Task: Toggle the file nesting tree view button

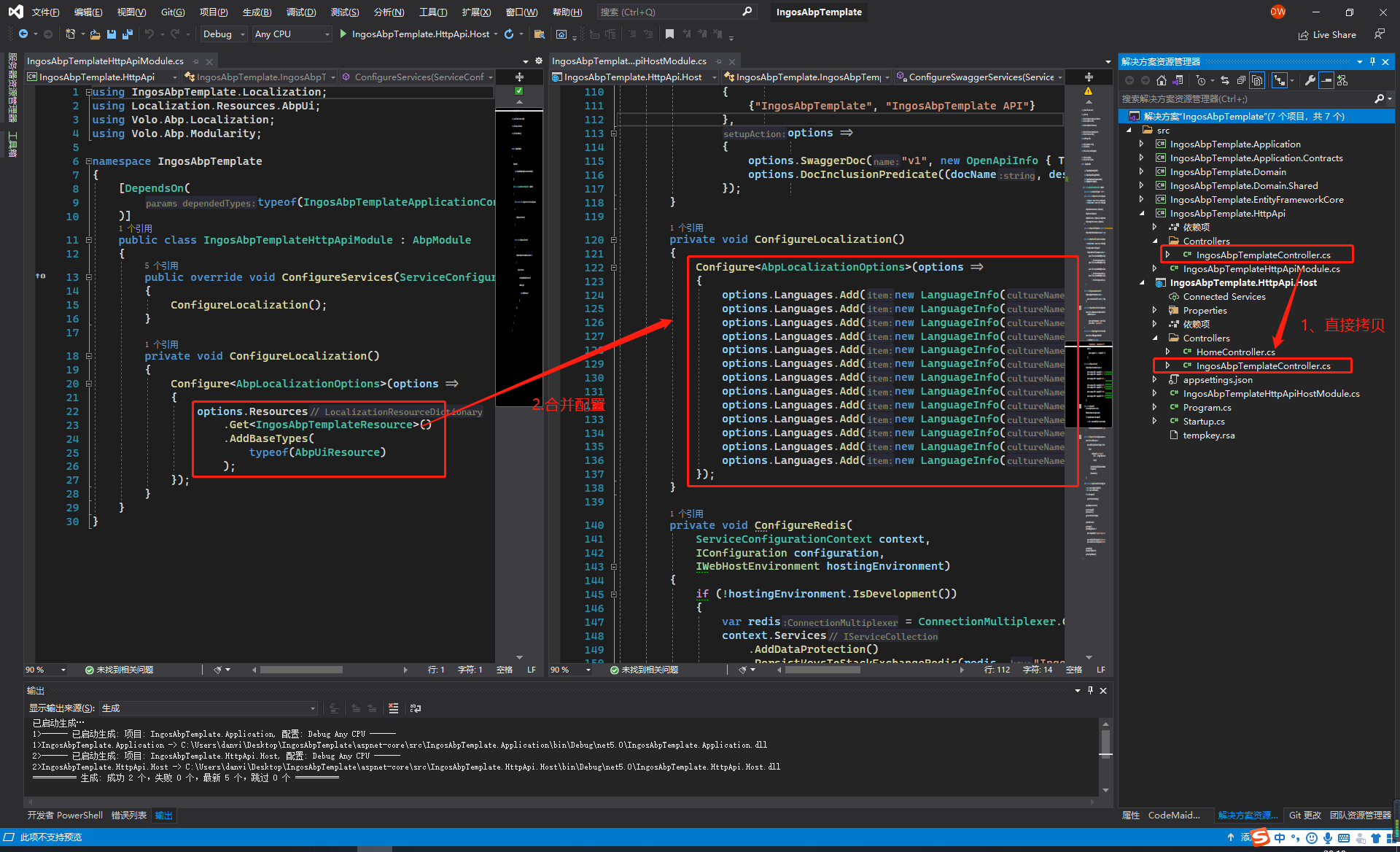Action: pyautogui.click(x=1280, y=80)
